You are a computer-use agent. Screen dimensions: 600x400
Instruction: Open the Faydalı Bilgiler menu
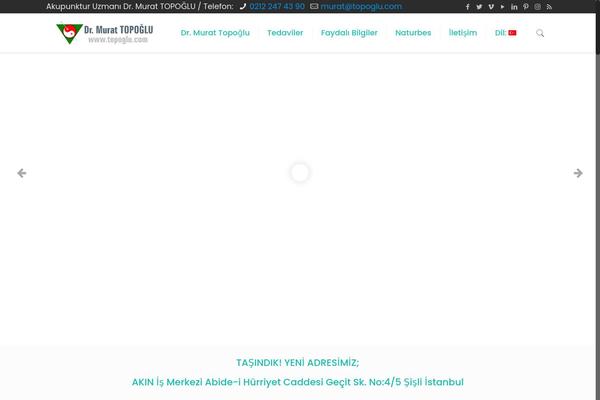[x=349, y=33]
